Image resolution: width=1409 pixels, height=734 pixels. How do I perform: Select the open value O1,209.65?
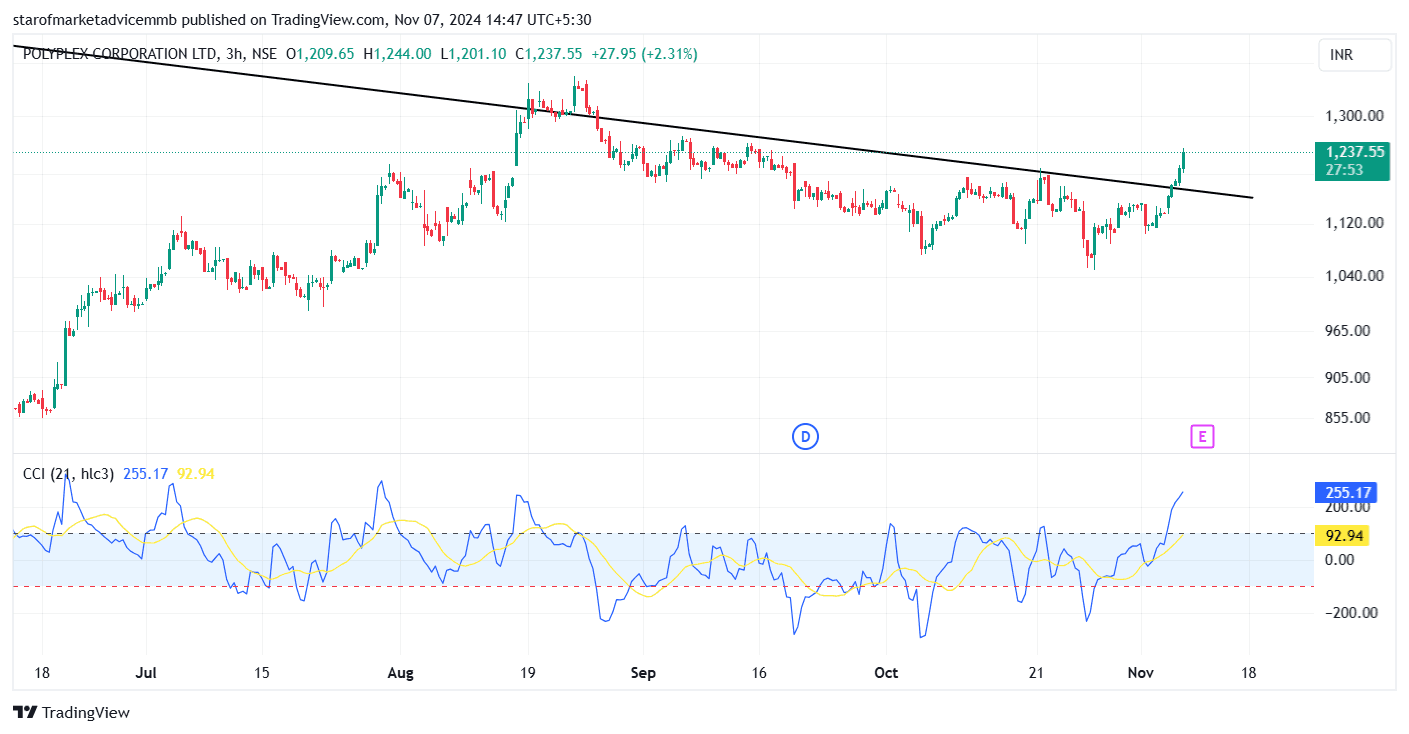point(320,54)
